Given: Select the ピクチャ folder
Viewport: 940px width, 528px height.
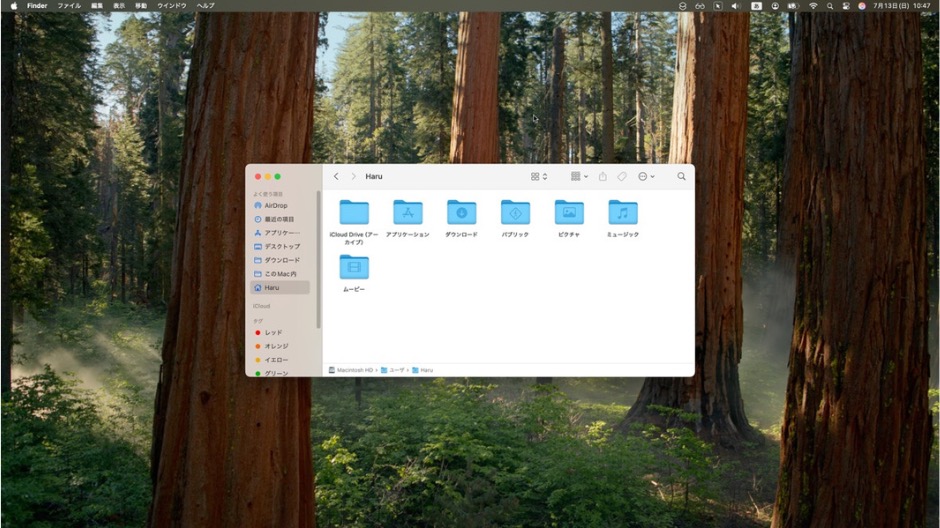Looking at the screenshot, I should pos(569,213).
